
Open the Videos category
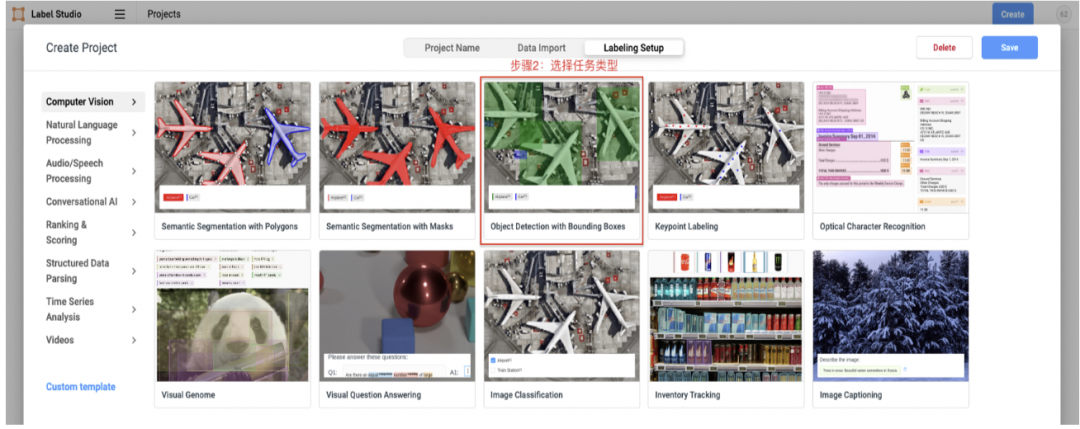coord(93,339)
